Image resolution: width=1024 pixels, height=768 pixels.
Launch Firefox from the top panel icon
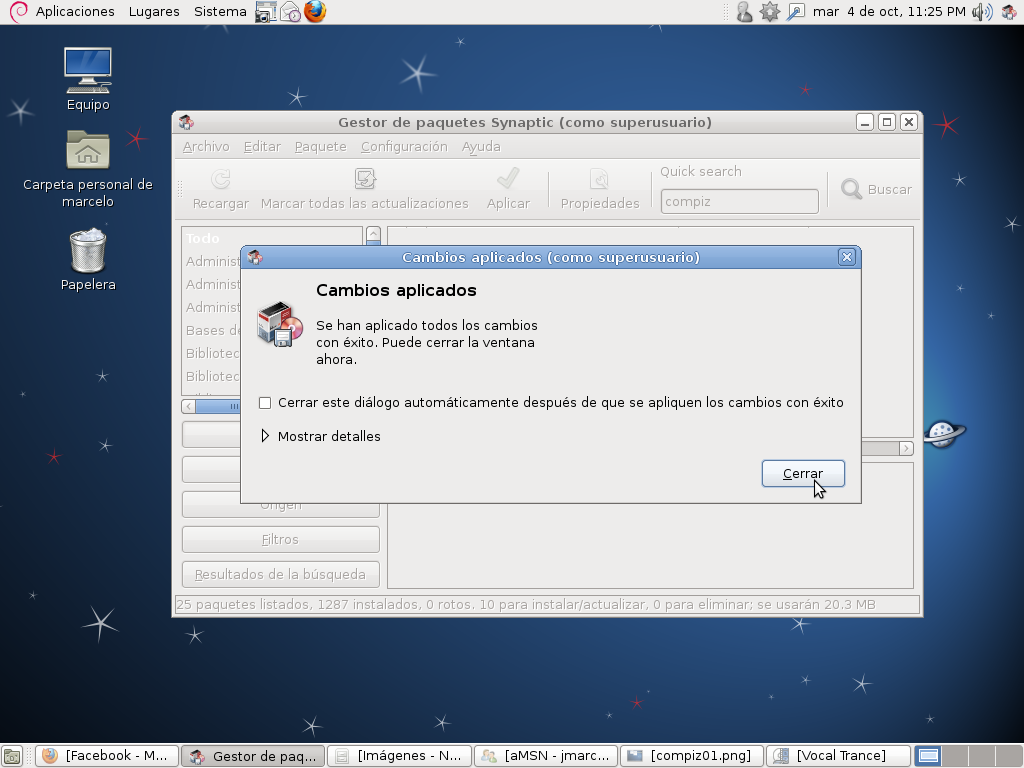pyautogui.click(x=318, y=12)
